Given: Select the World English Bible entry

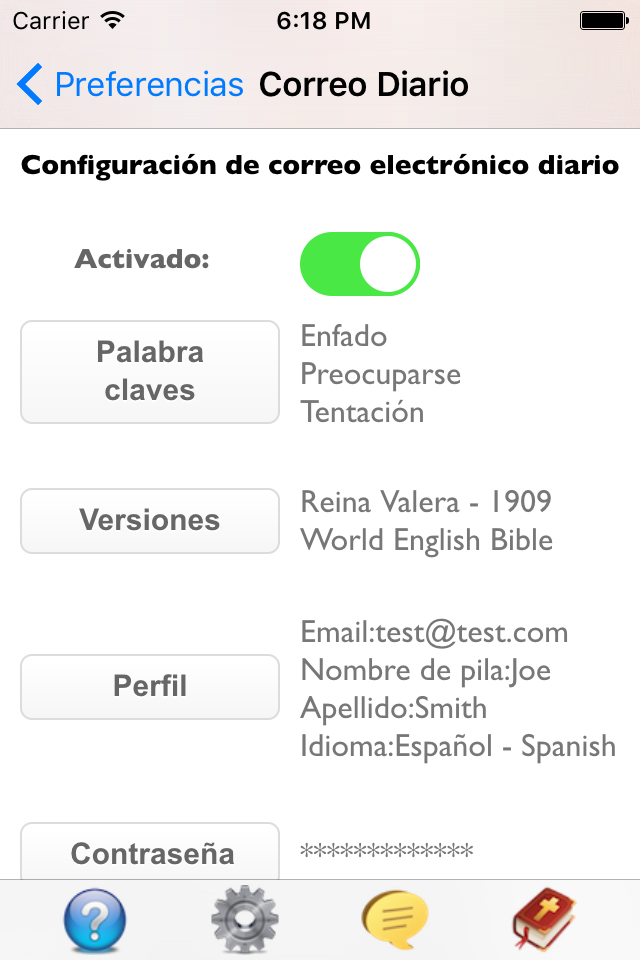Looking at the screenshot, I should pyautogui.click(x=426, y=540).
